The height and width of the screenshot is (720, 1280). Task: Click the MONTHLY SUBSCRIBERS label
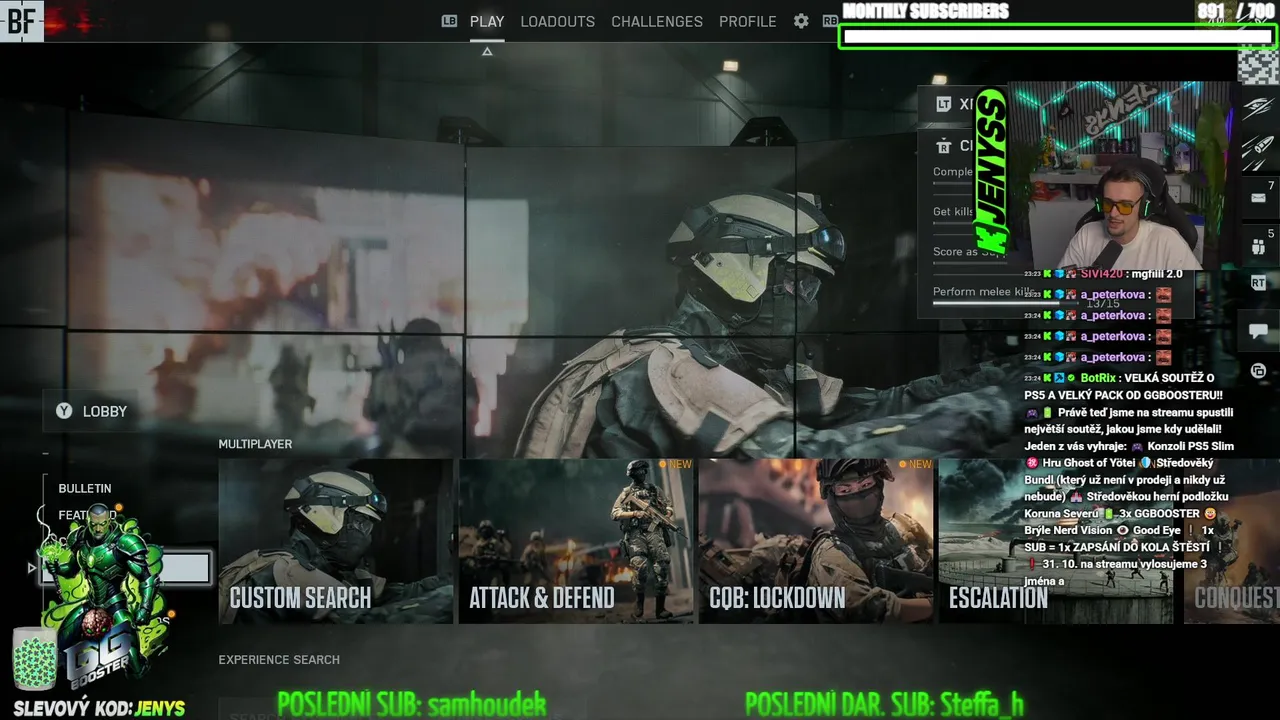coord(926,11)
